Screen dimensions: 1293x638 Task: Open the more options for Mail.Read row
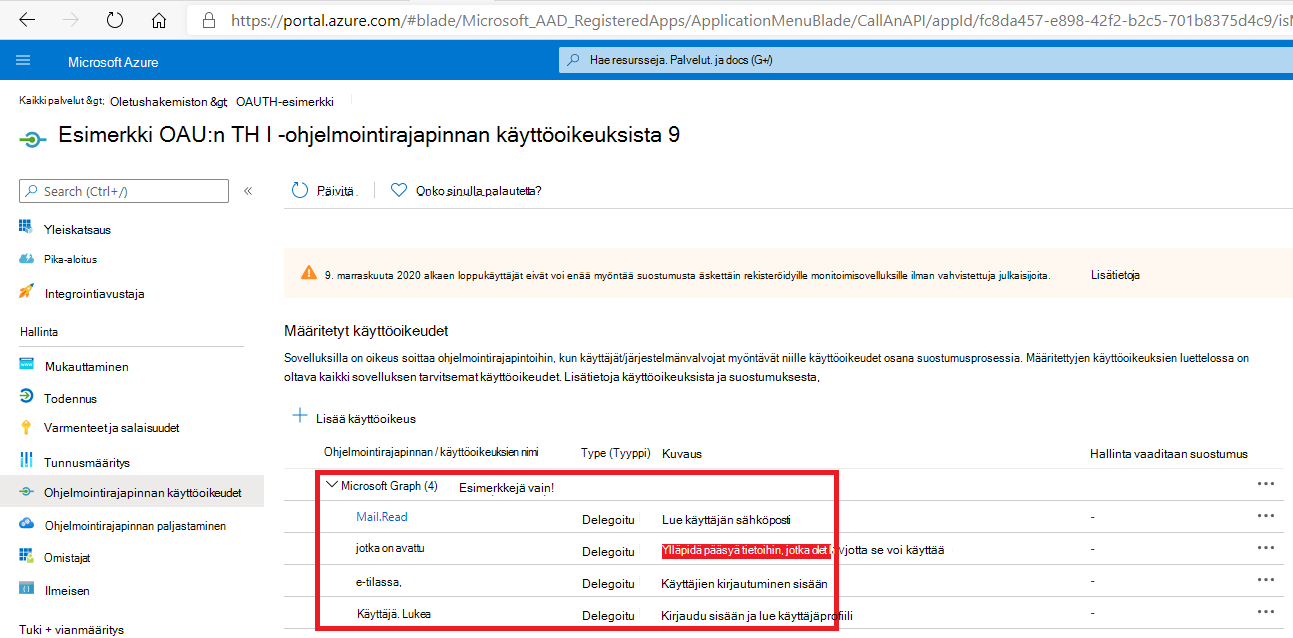(1265, 516)
